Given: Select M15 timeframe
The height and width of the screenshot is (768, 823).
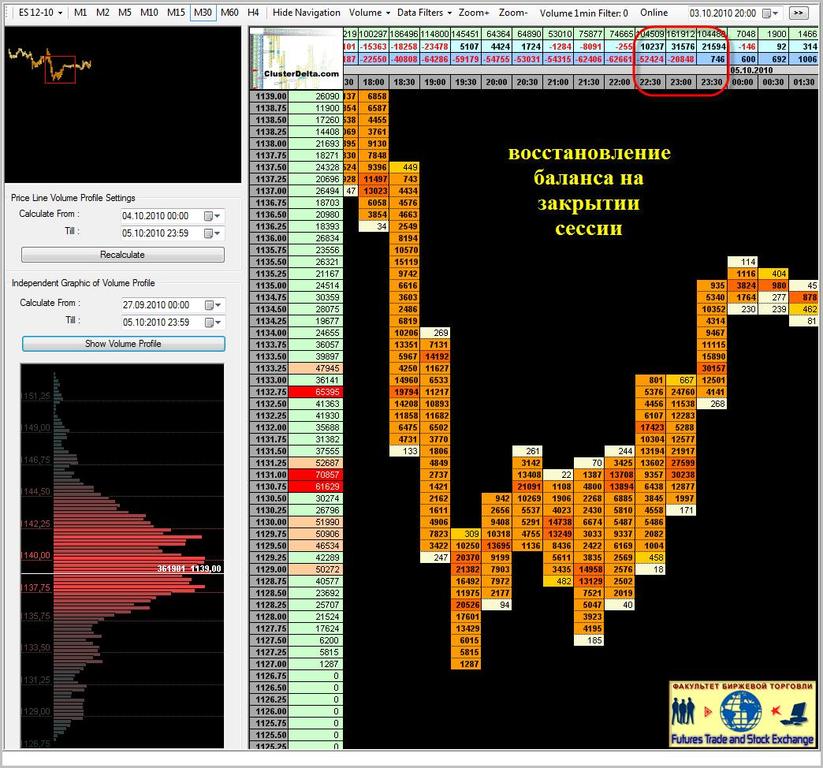Looking at the screenshot, I should (x=176, y=12).
